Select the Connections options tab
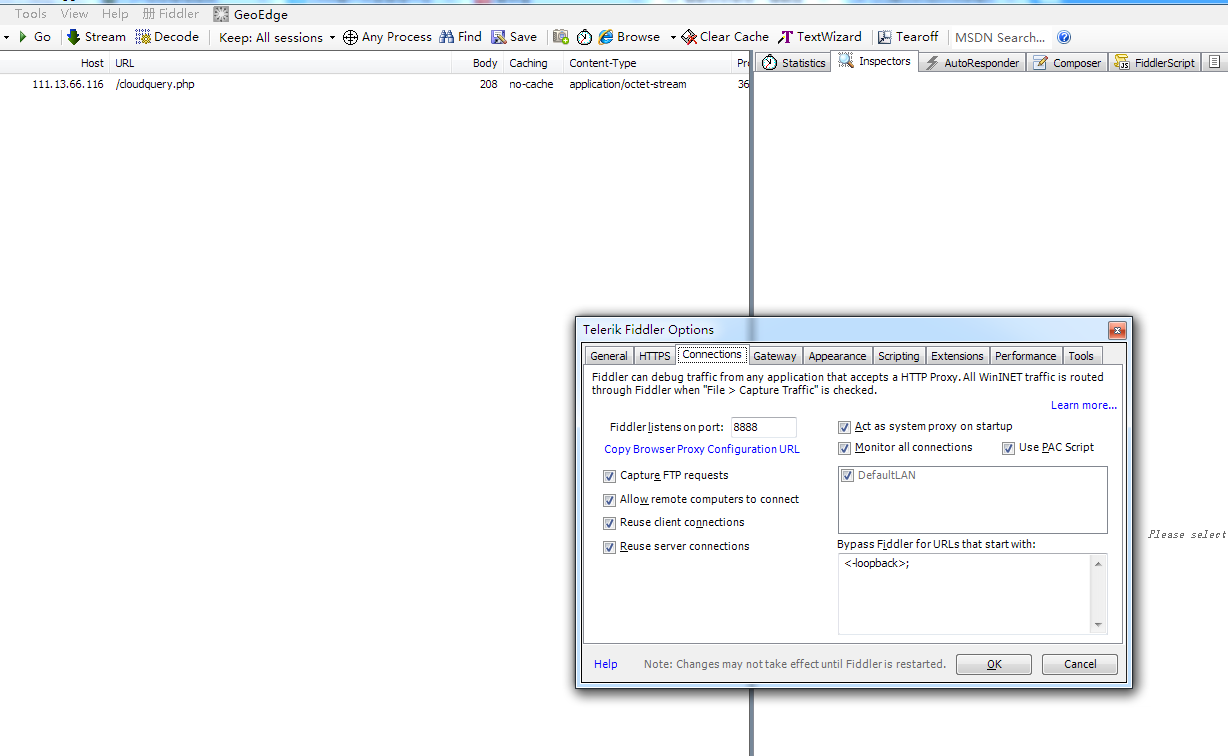Image resolution: width=1228 pixels, height=756 pixels. tap(712, 354)
